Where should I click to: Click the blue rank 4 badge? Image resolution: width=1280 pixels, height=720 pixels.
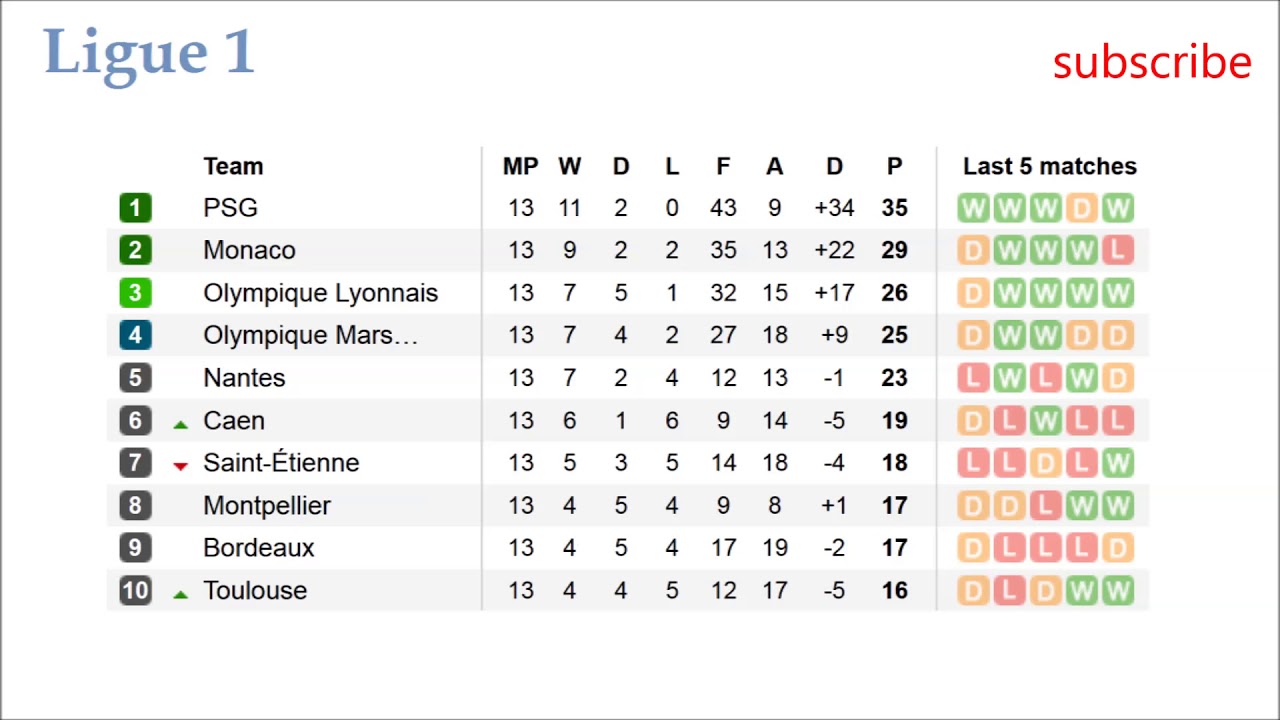(x=135, y=335)
